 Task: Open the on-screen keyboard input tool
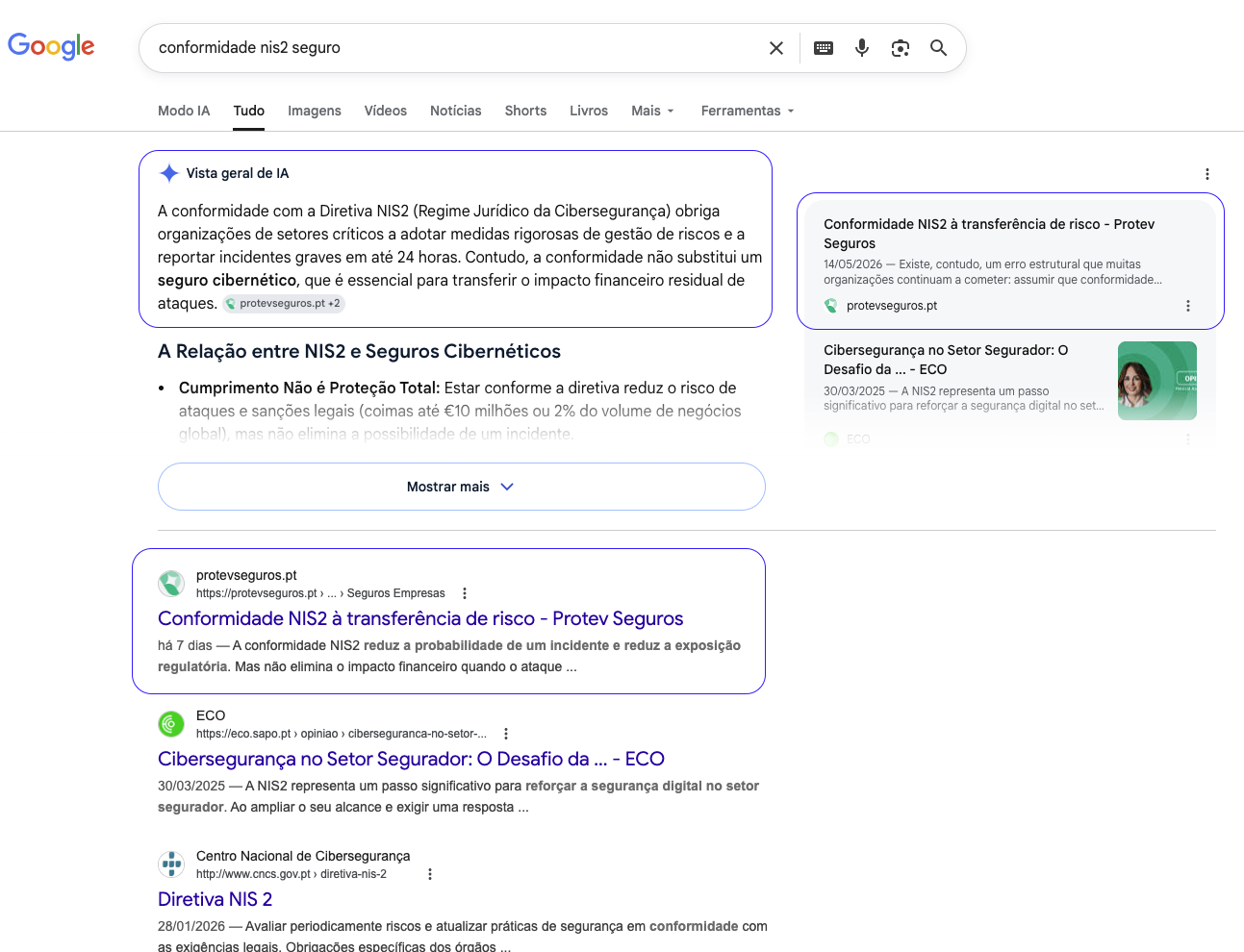click(824, 48)
